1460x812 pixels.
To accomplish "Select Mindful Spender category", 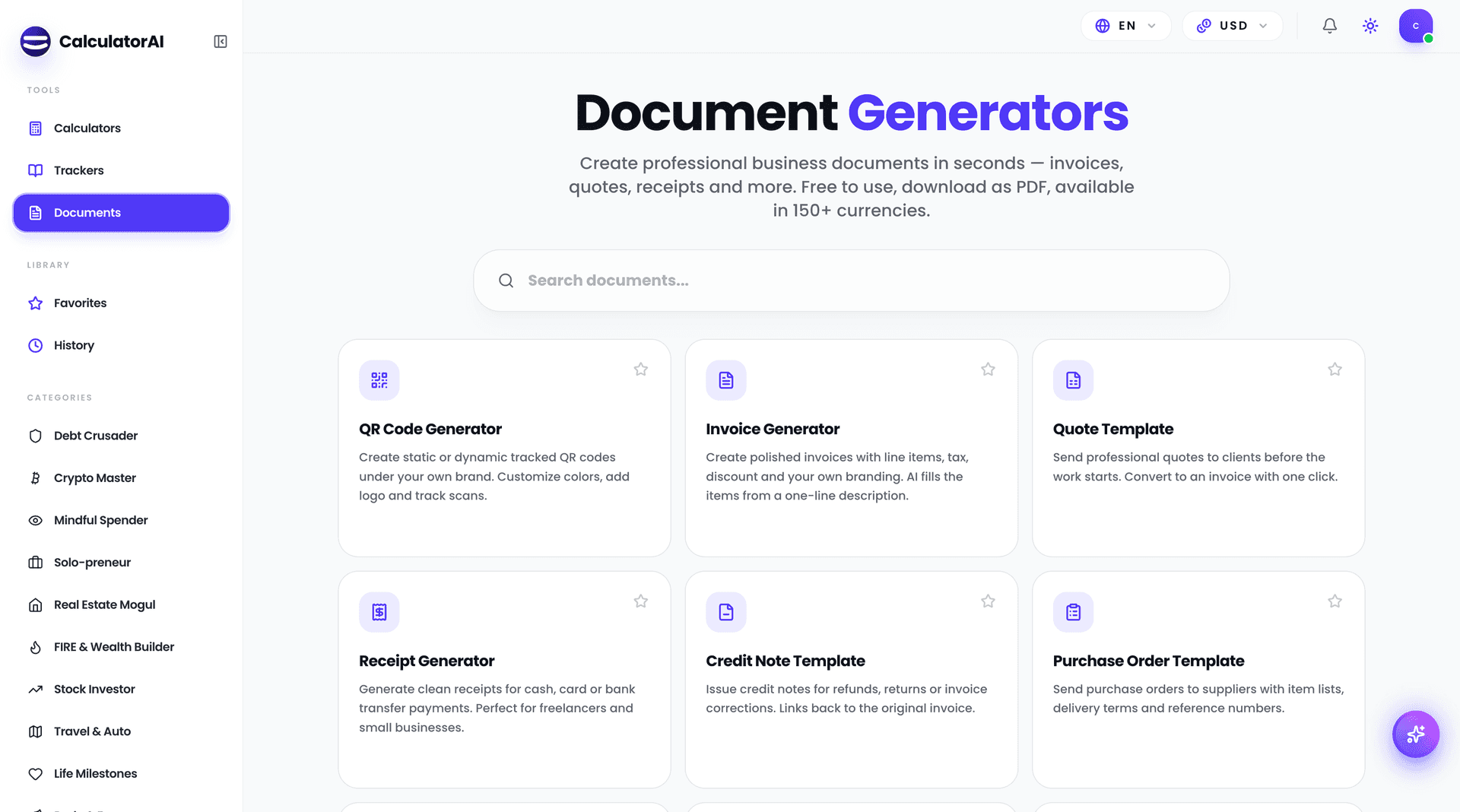I will (x=121, y=520).
